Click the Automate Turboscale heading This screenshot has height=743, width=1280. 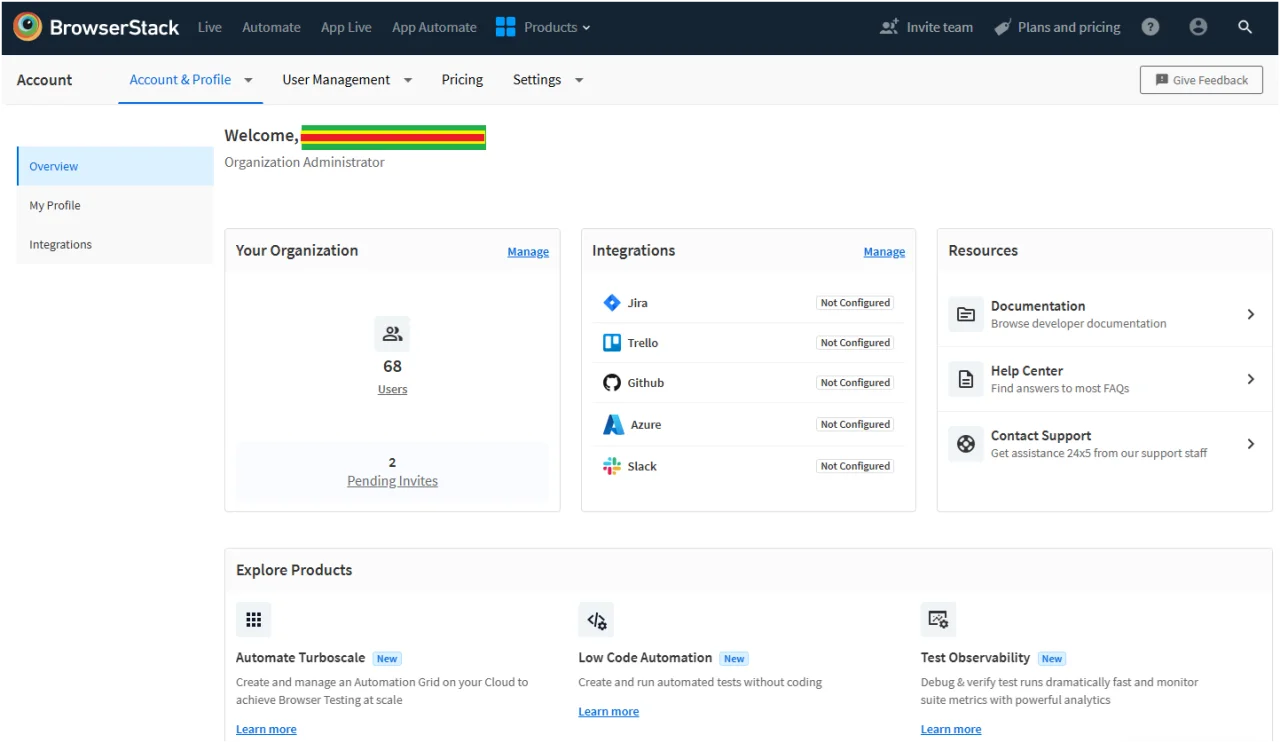pyautogui.click(x=300, y=658)
